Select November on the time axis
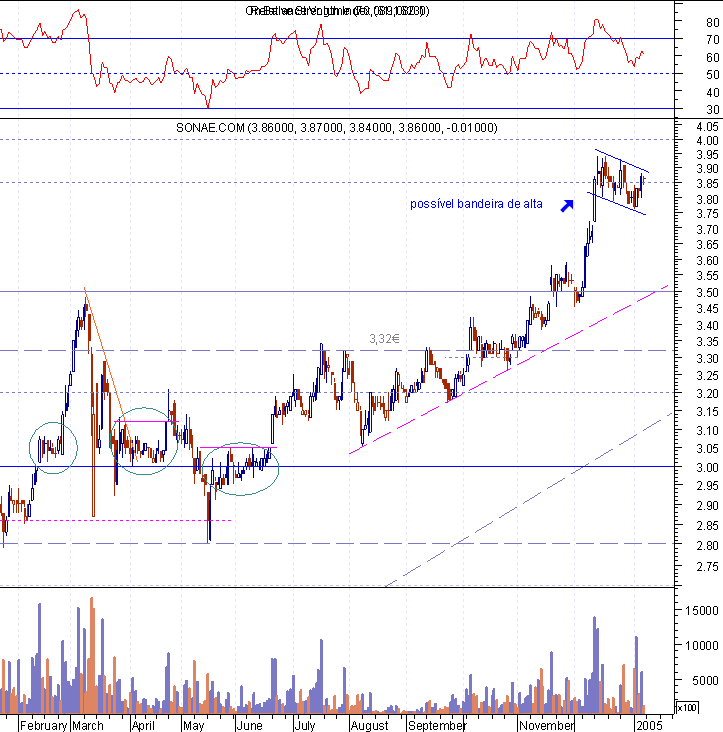This screenshot has height=732, width=723. (548, 724)
